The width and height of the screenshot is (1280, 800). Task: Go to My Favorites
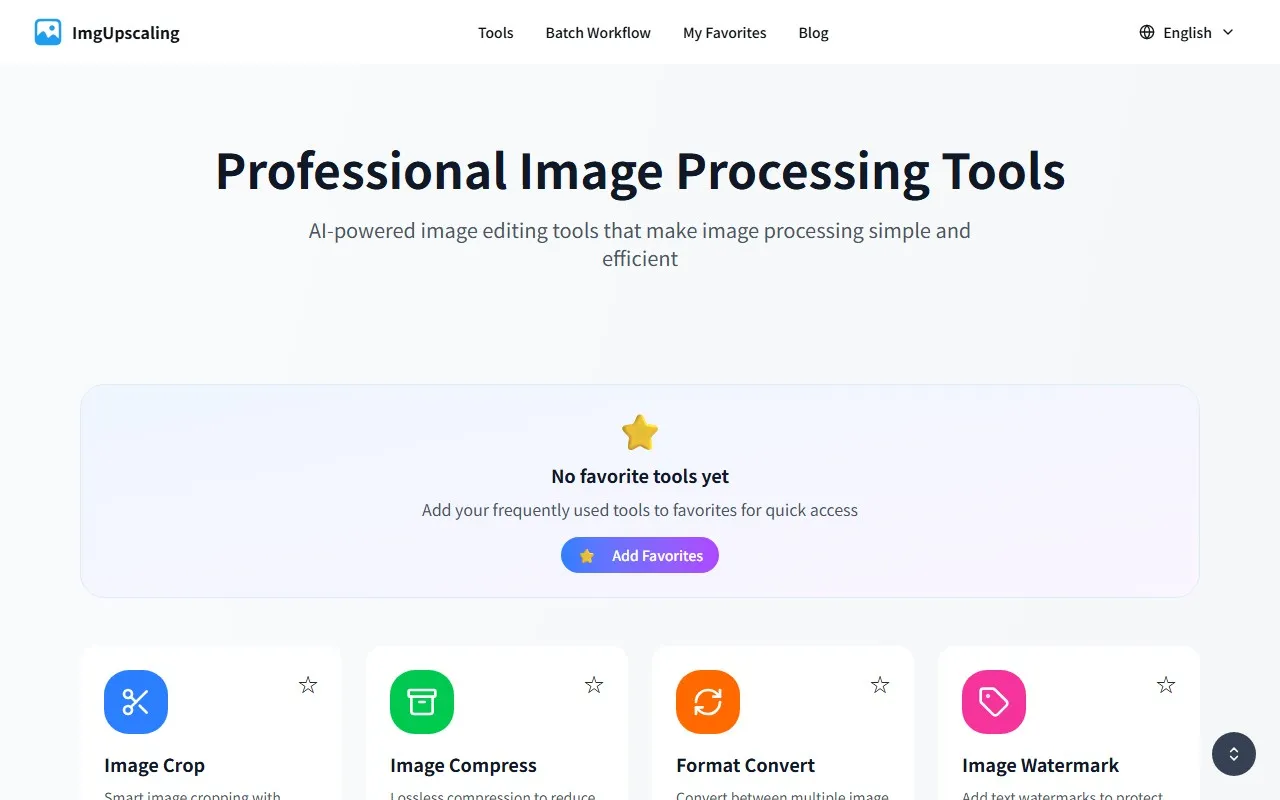(x=724, y=32)
